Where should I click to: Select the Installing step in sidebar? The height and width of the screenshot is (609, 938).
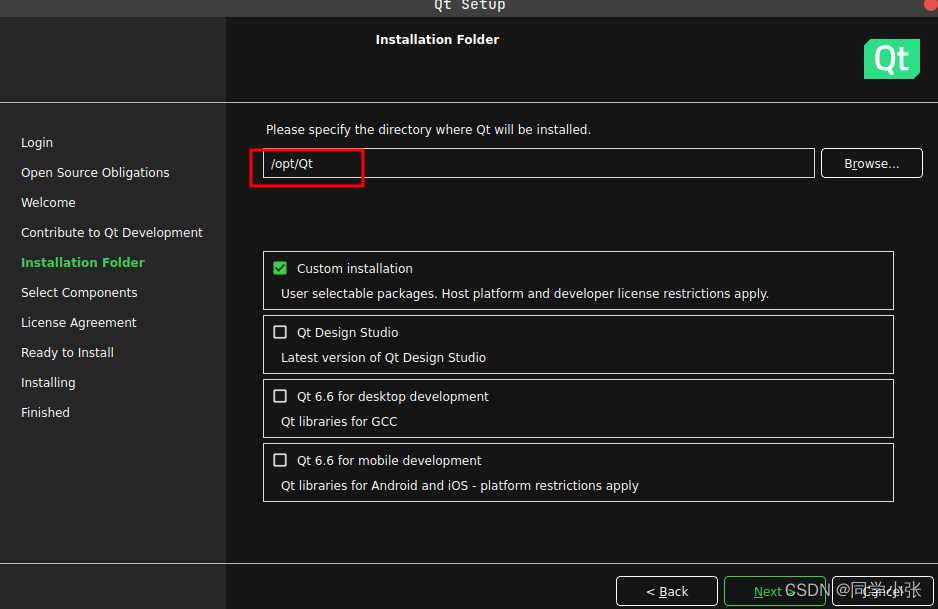point(48,382)
